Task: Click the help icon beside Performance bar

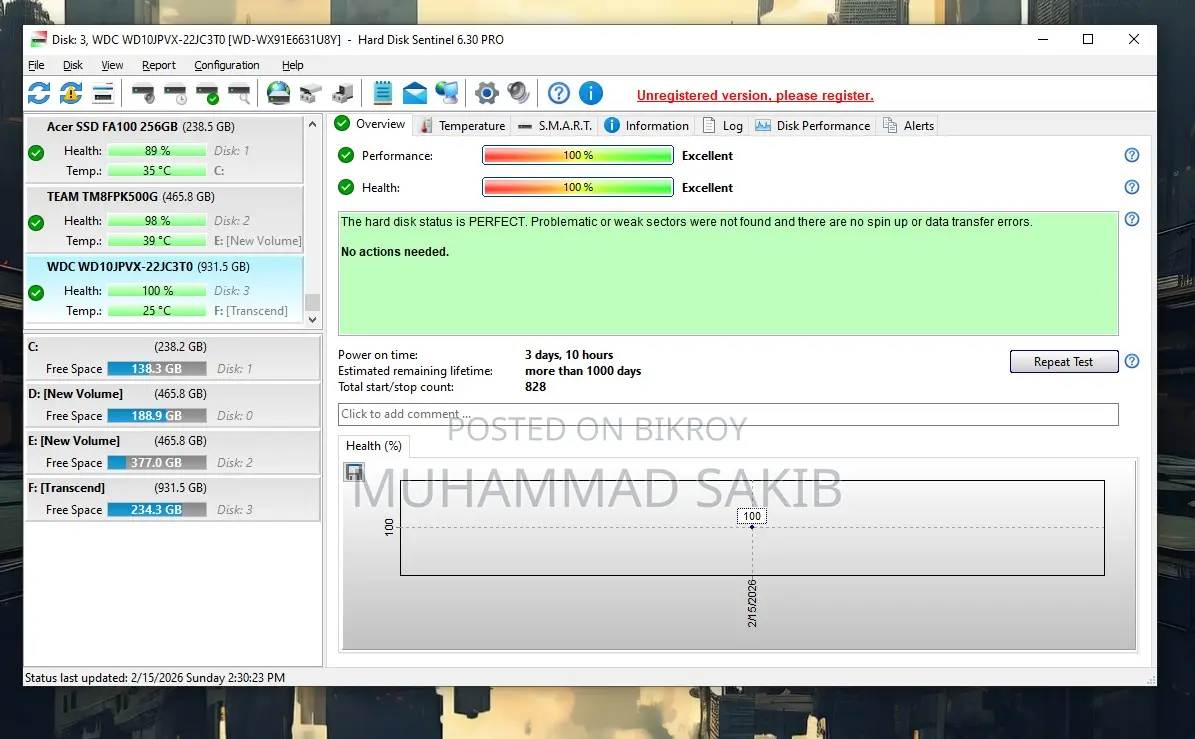Action: [x=1132, y=155]
